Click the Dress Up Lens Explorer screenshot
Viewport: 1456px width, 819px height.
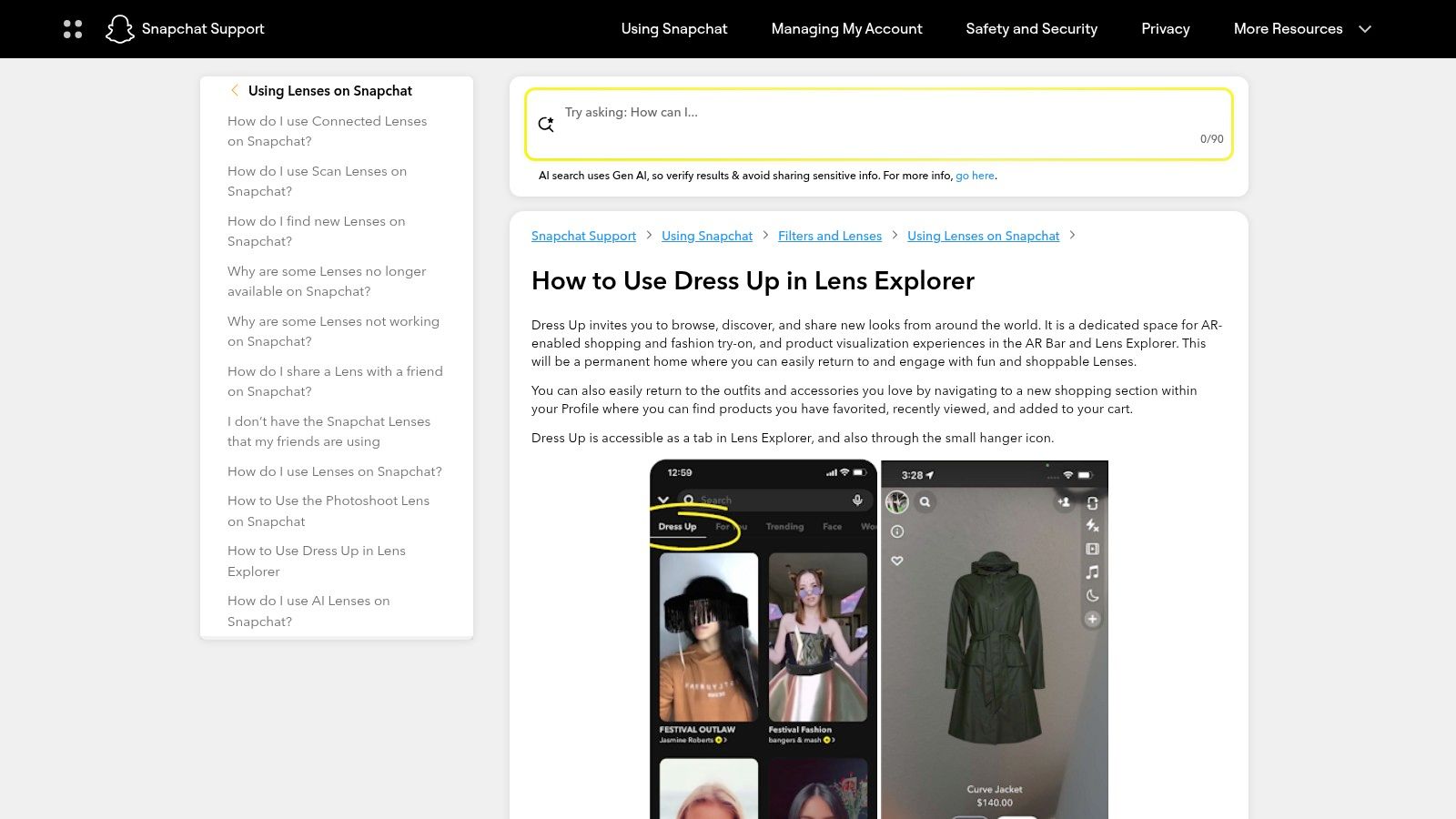coord(763,640)
